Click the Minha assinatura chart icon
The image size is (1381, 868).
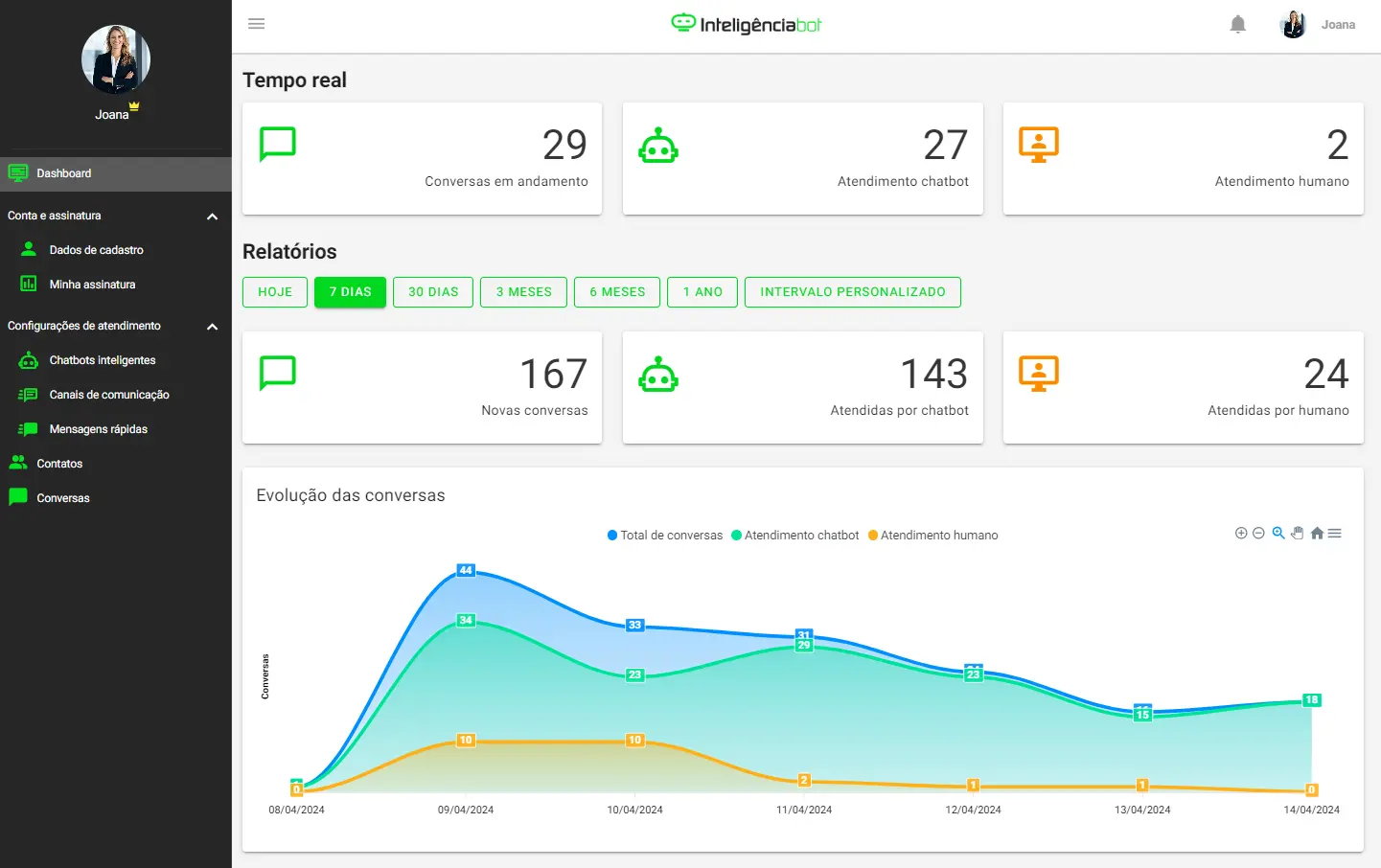29,284
